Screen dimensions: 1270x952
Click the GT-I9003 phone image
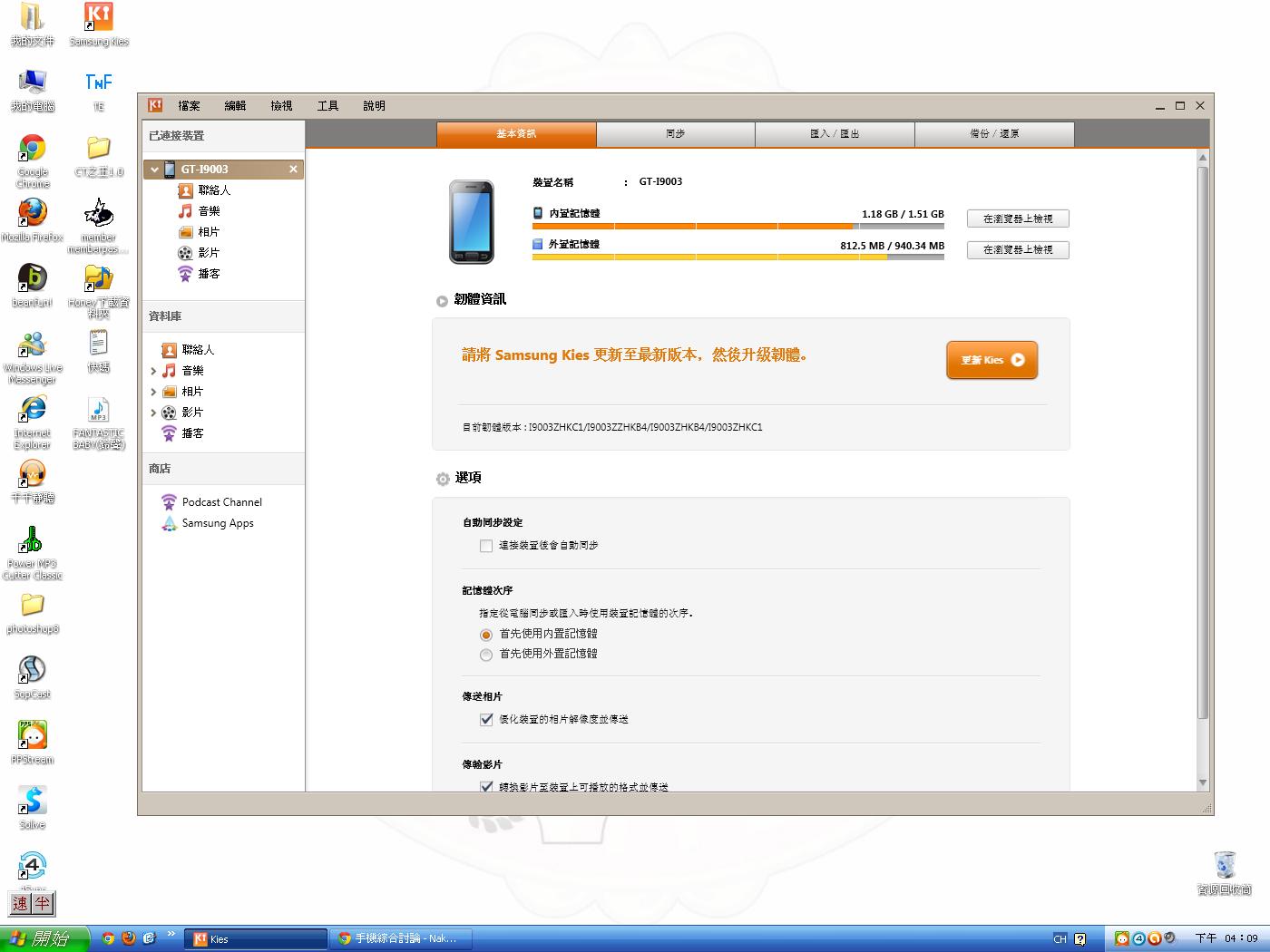472,222
